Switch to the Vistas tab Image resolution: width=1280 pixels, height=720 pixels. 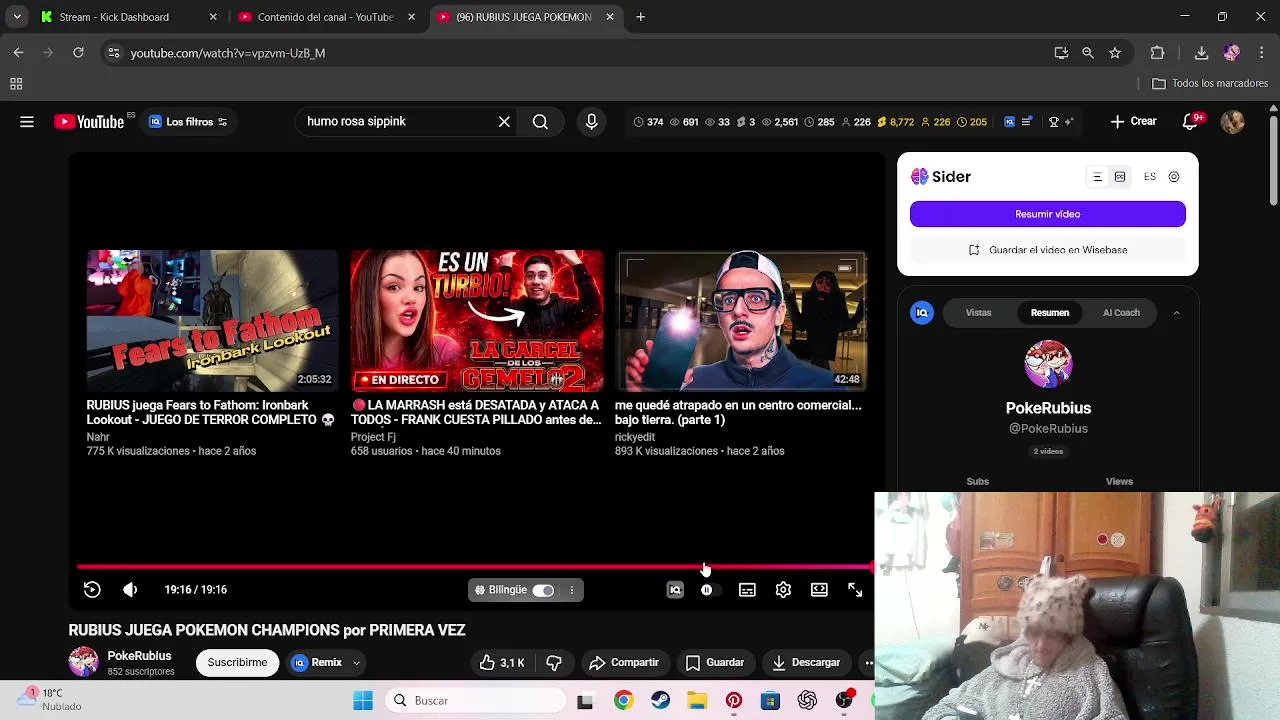979,313
